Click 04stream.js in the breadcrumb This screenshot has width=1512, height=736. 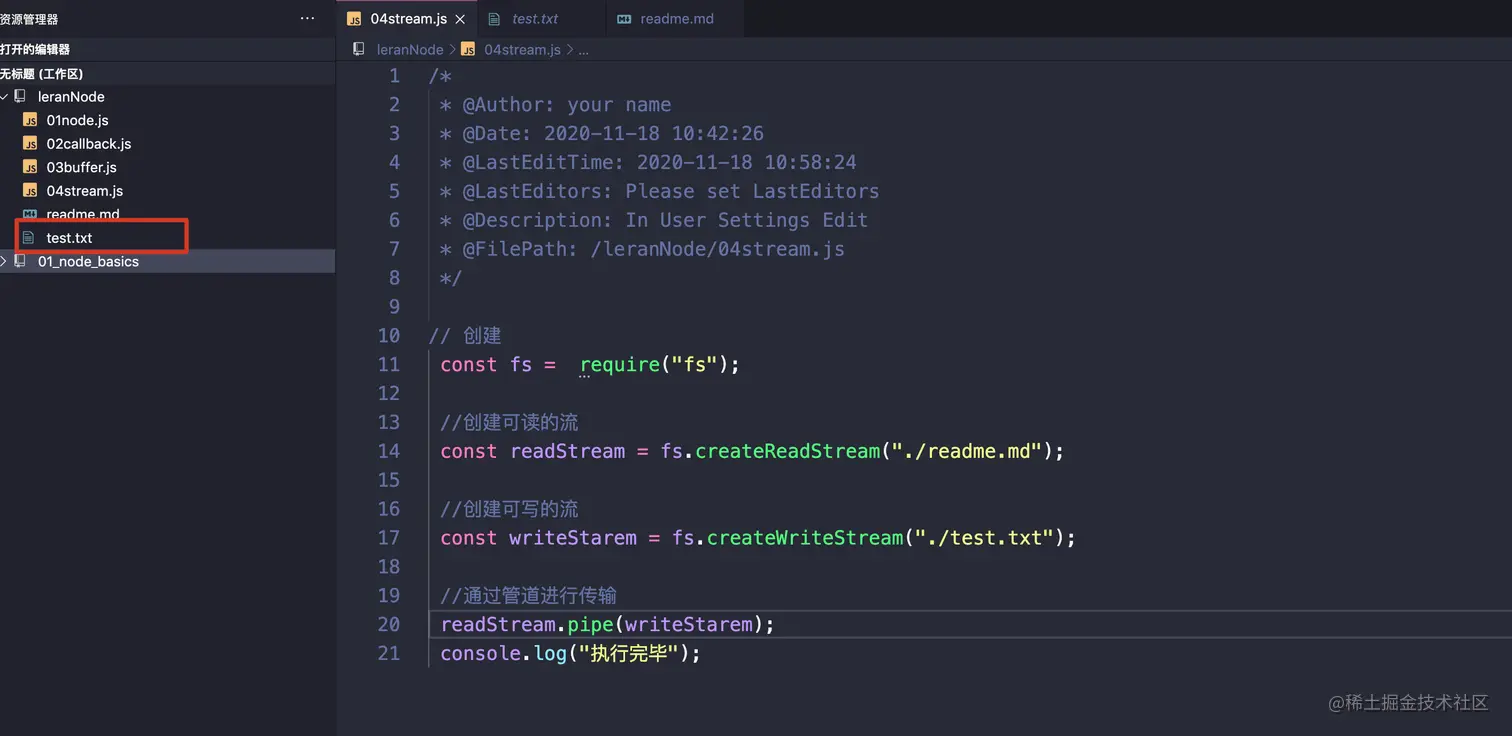pyautogui.click(x=522, y=49)
